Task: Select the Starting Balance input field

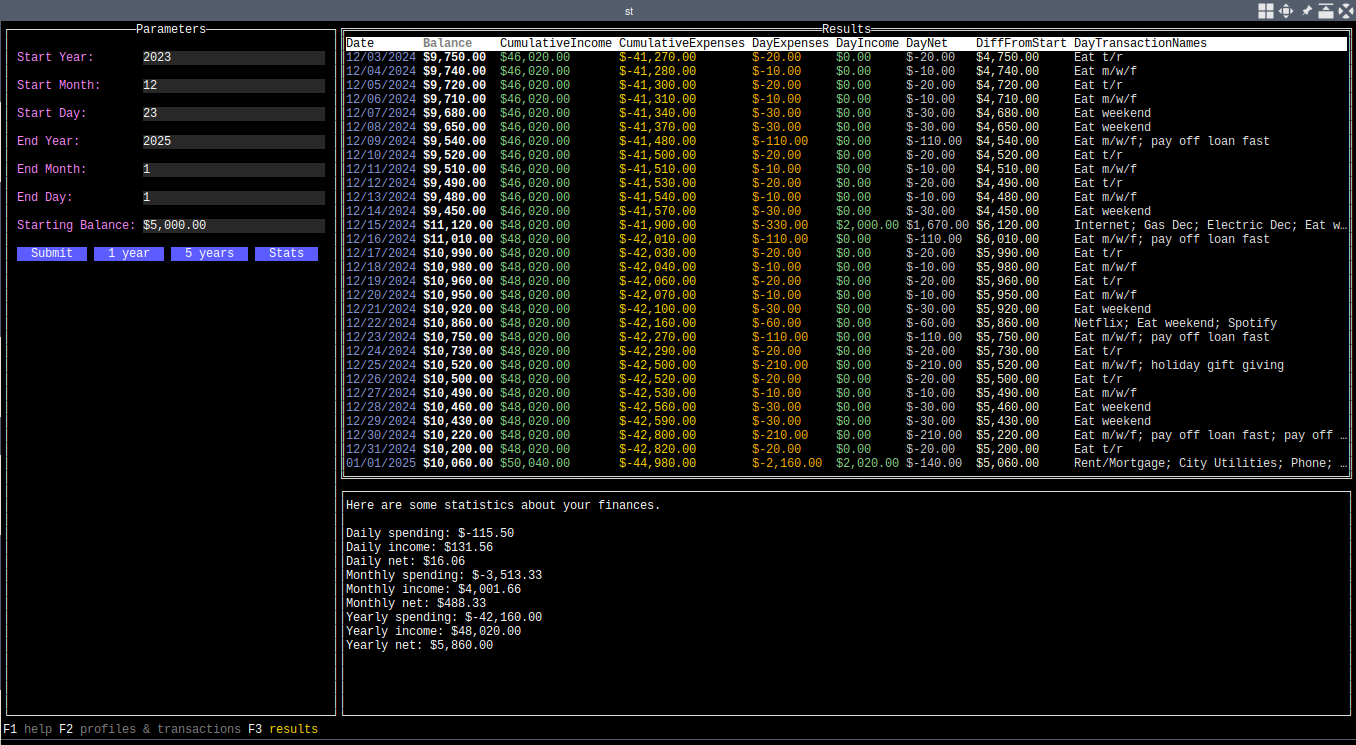Action: tap(233, 226)
